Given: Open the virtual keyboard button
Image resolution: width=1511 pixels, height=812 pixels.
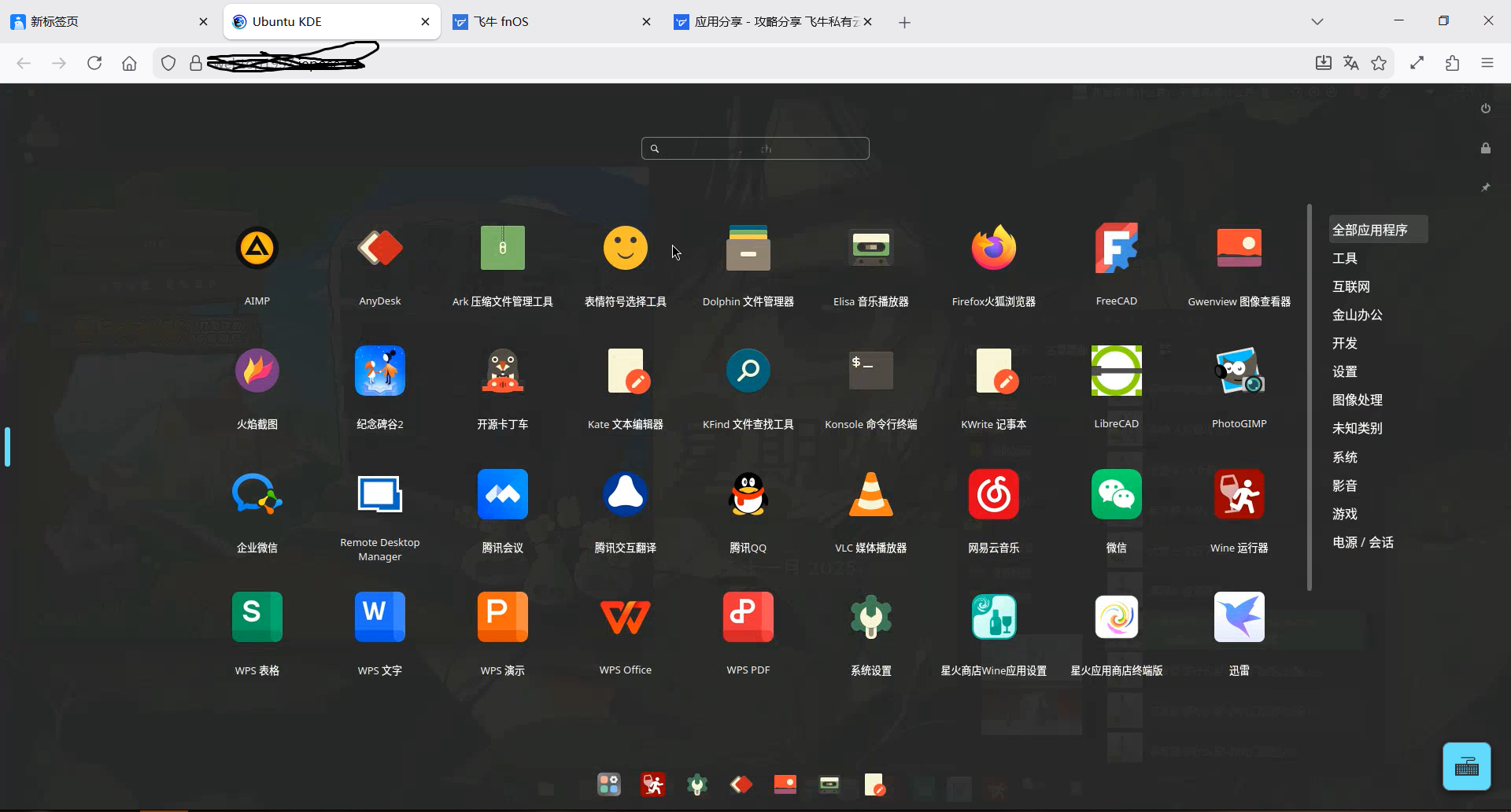Looking at the screenshot, I should pos(1467,766).
